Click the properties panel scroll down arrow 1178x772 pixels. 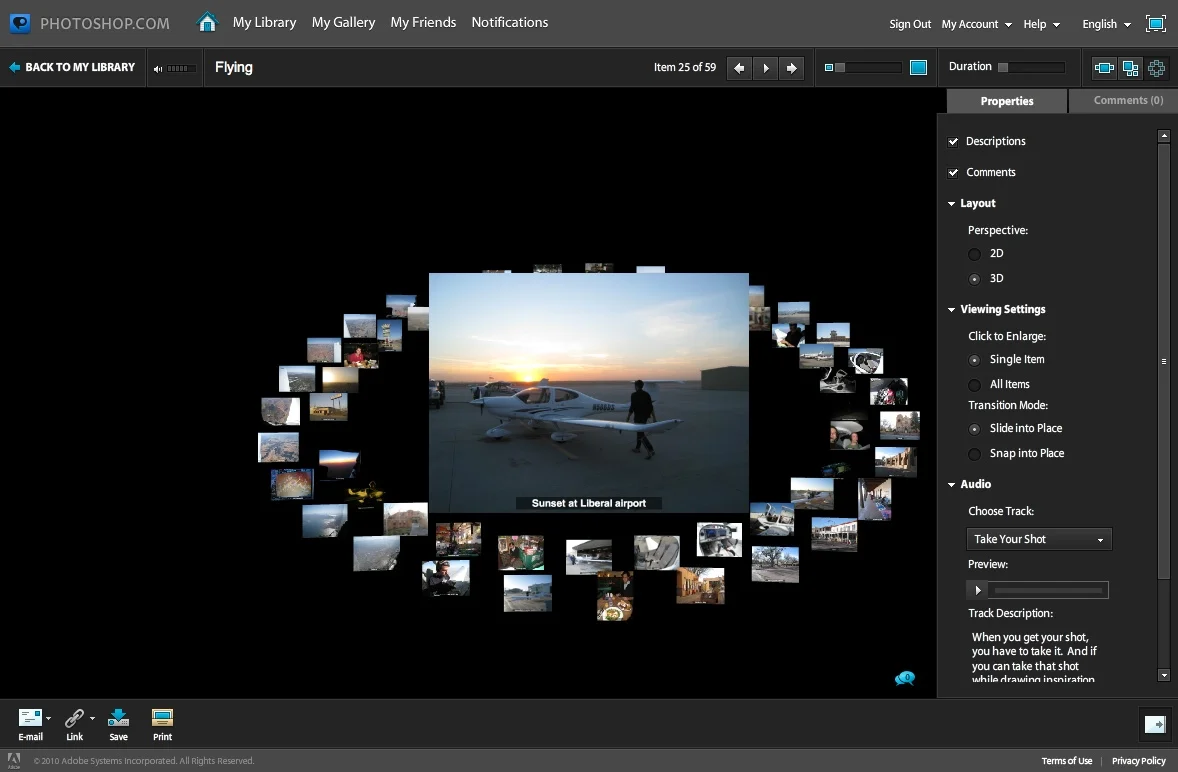1164,675
